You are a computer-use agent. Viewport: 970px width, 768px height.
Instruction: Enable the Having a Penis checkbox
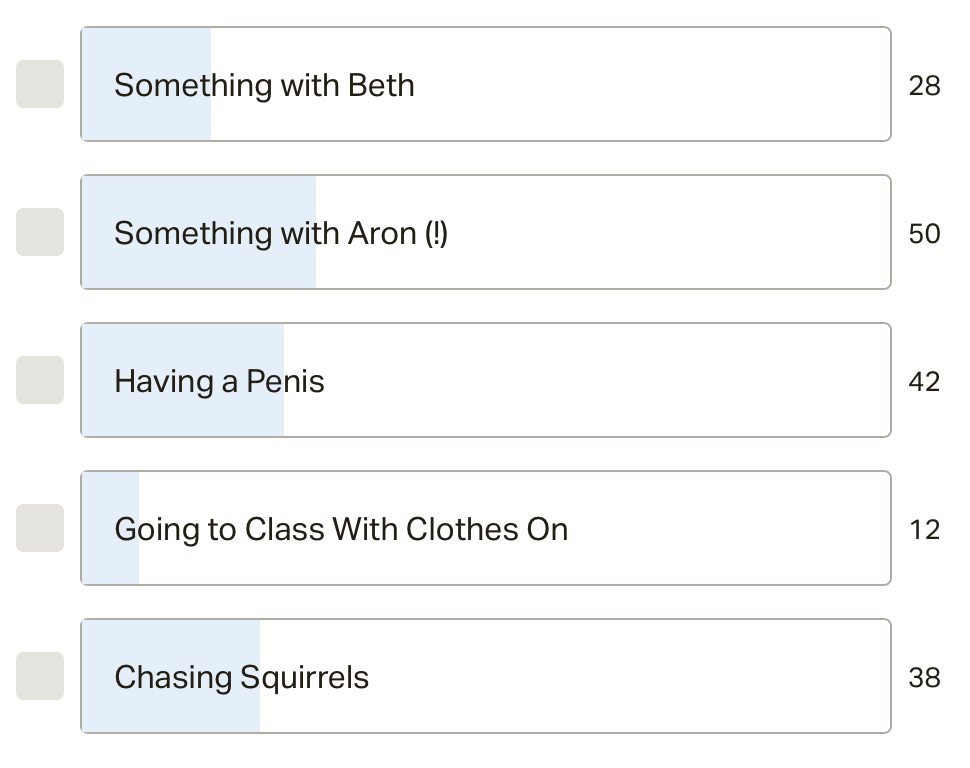tap(40, 380)
